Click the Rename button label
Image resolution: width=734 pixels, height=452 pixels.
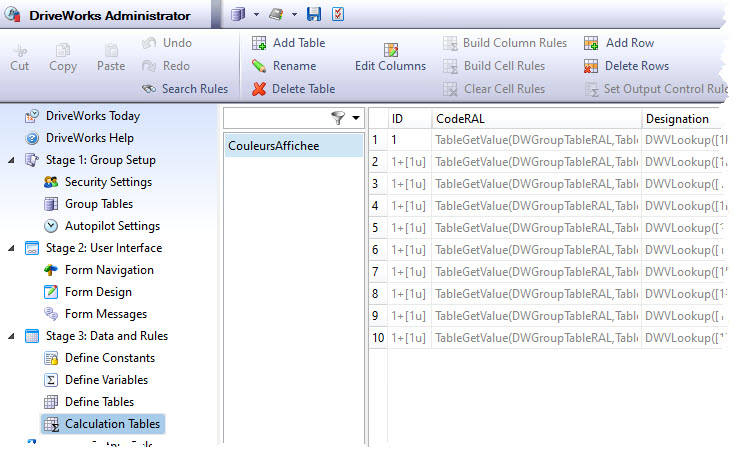click(x=294, y=66)
